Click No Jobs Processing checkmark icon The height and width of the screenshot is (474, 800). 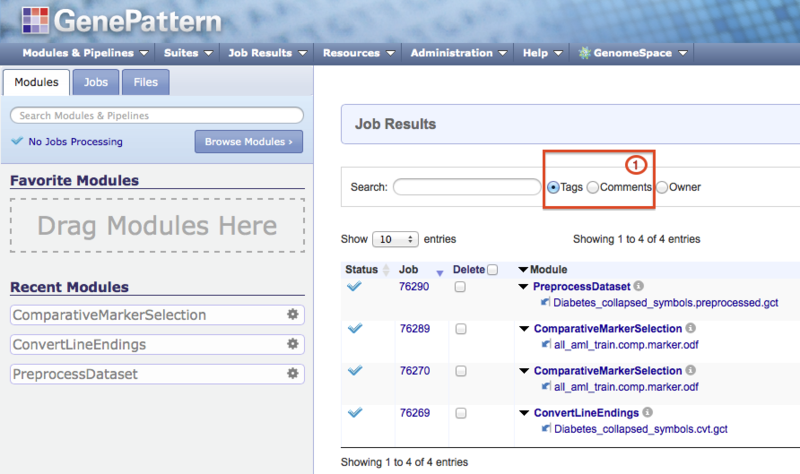pos(17,141)
